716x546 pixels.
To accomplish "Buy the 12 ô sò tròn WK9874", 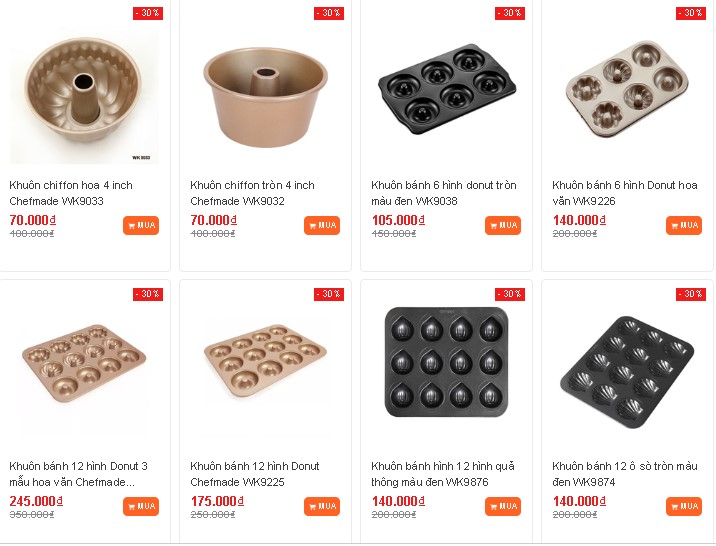I will 684,506.
